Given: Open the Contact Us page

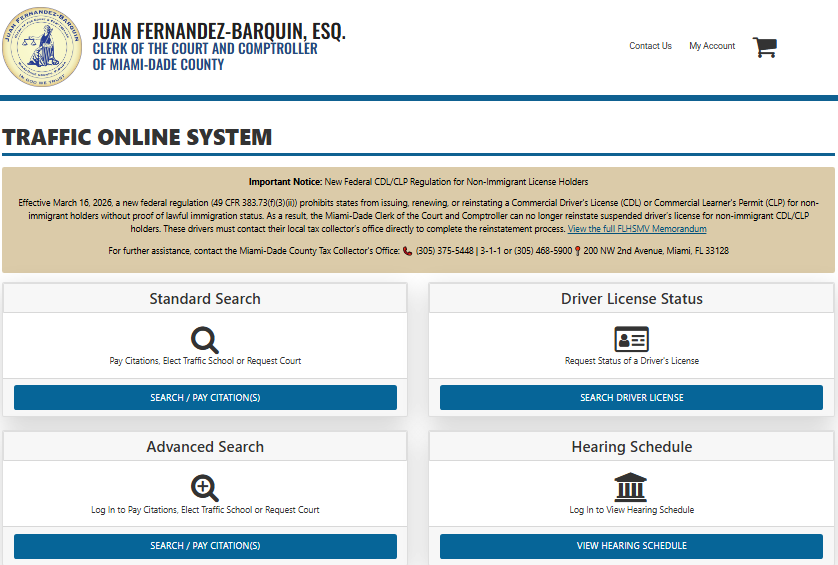Looking at the screenshot, I should [650, 46].
